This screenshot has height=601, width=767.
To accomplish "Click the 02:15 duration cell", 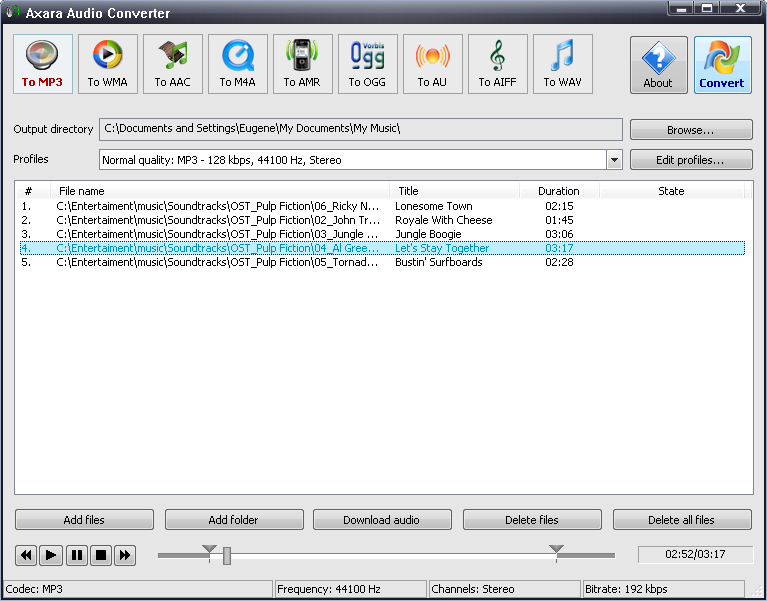I will 559,206.
